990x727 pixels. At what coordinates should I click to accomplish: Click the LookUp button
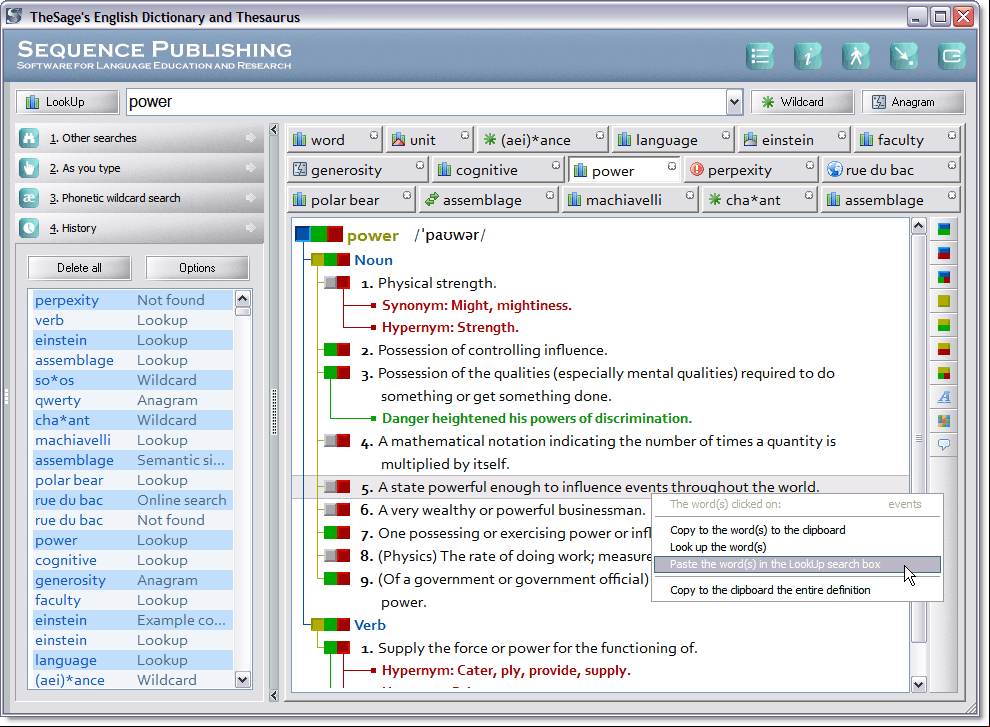tap(67, 102)
